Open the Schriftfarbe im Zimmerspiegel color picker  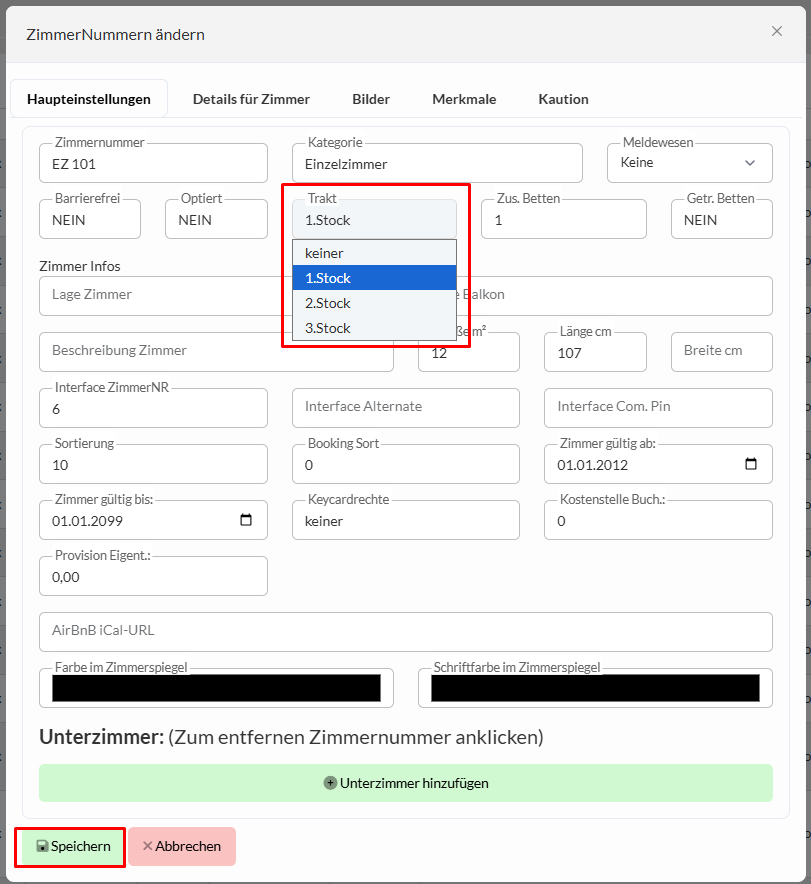point(595,688)
